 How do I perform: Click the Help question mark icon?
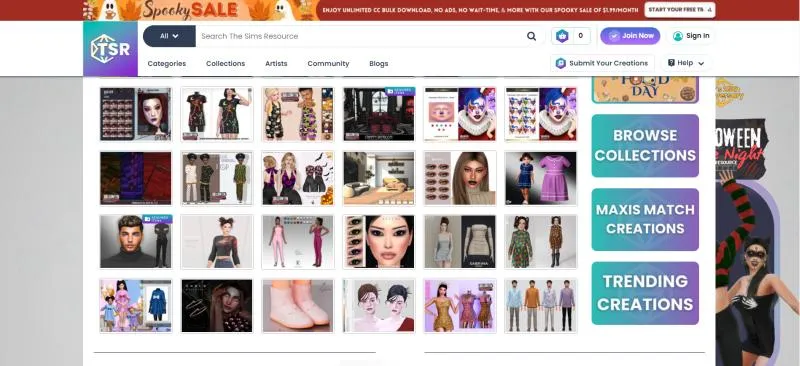pos(671,63)
